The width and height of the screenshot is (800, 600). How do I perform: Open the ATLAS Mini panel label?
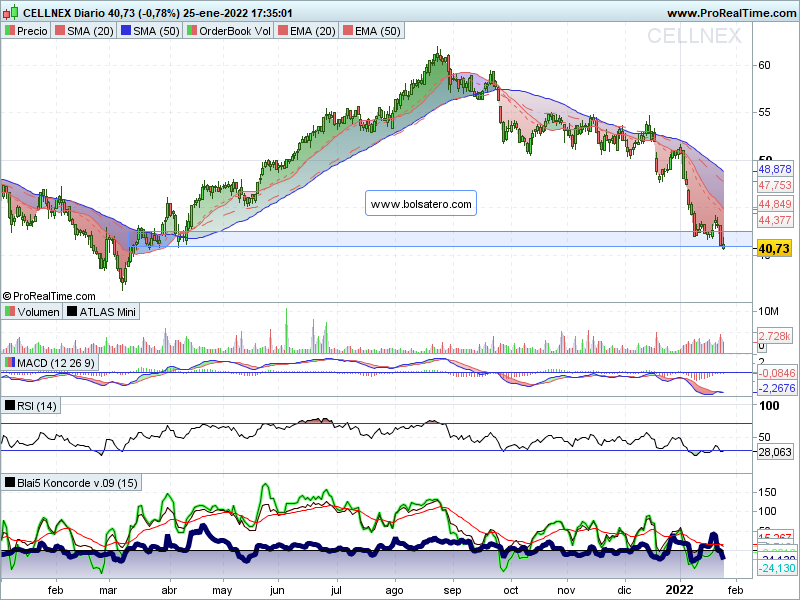pos(101,311)
